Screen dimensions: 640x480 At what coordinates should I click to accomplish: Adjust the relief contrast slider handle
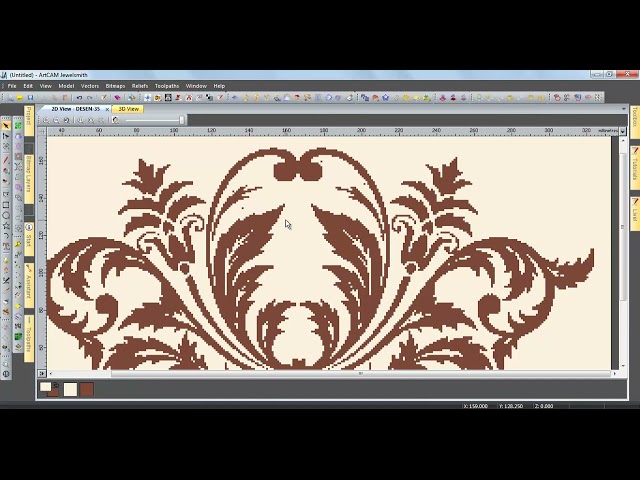[182, 120]
